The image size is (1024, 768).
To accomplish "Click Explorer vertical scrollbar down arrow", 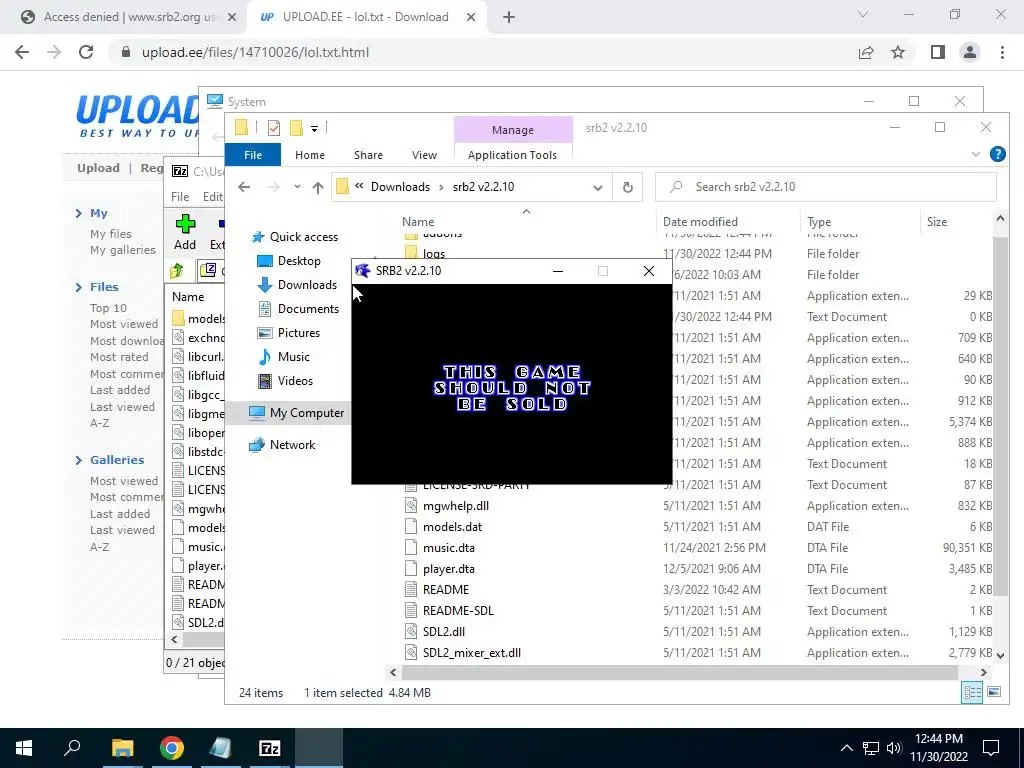I will pos(1000,654).
